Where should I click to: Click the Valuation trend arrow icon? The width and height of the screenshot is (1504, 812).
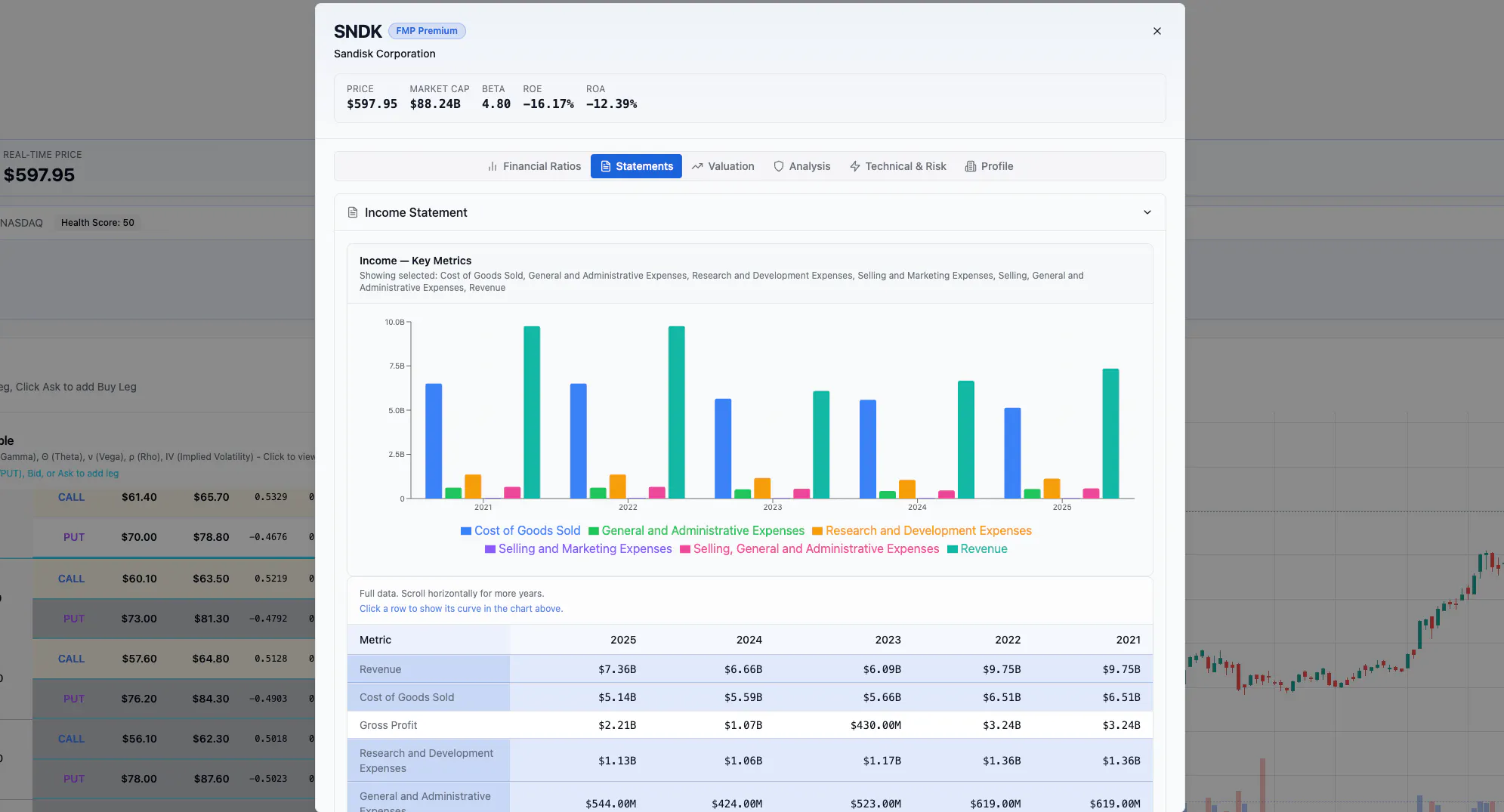pos(697,166)
